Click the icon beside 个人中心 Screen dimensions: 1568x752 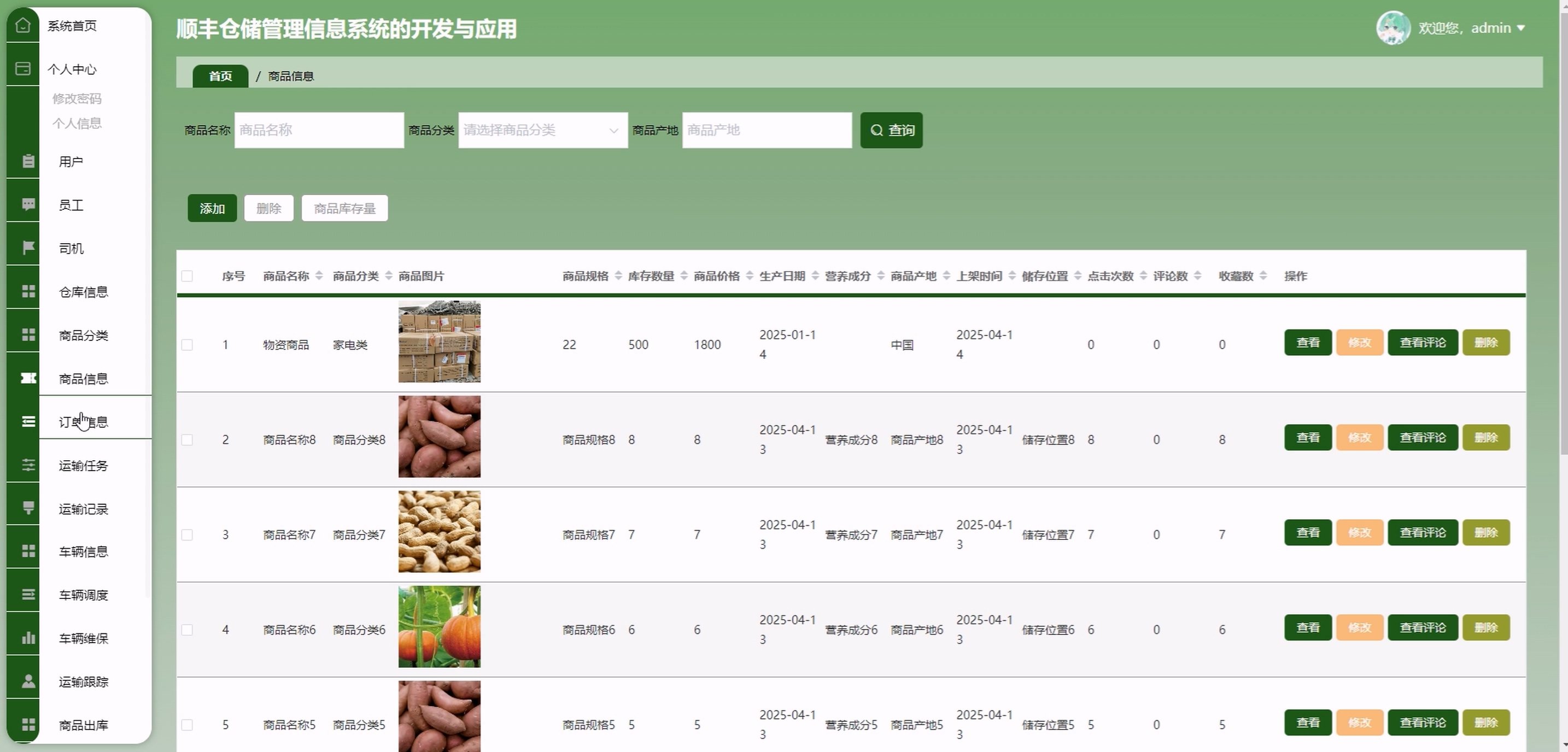coord(22,69)
